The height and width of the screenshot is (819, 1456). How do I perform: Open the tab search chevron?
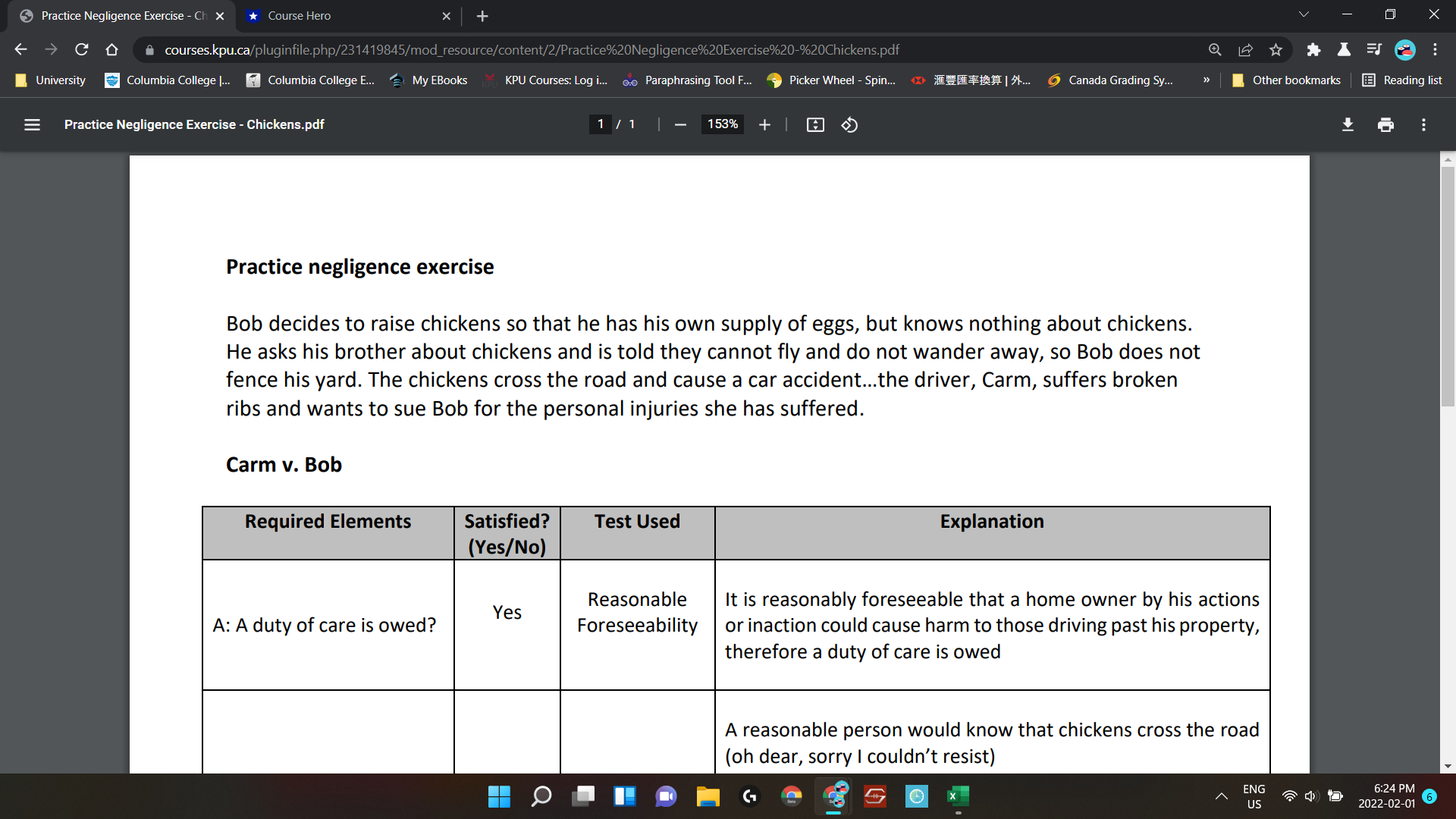1303,14
